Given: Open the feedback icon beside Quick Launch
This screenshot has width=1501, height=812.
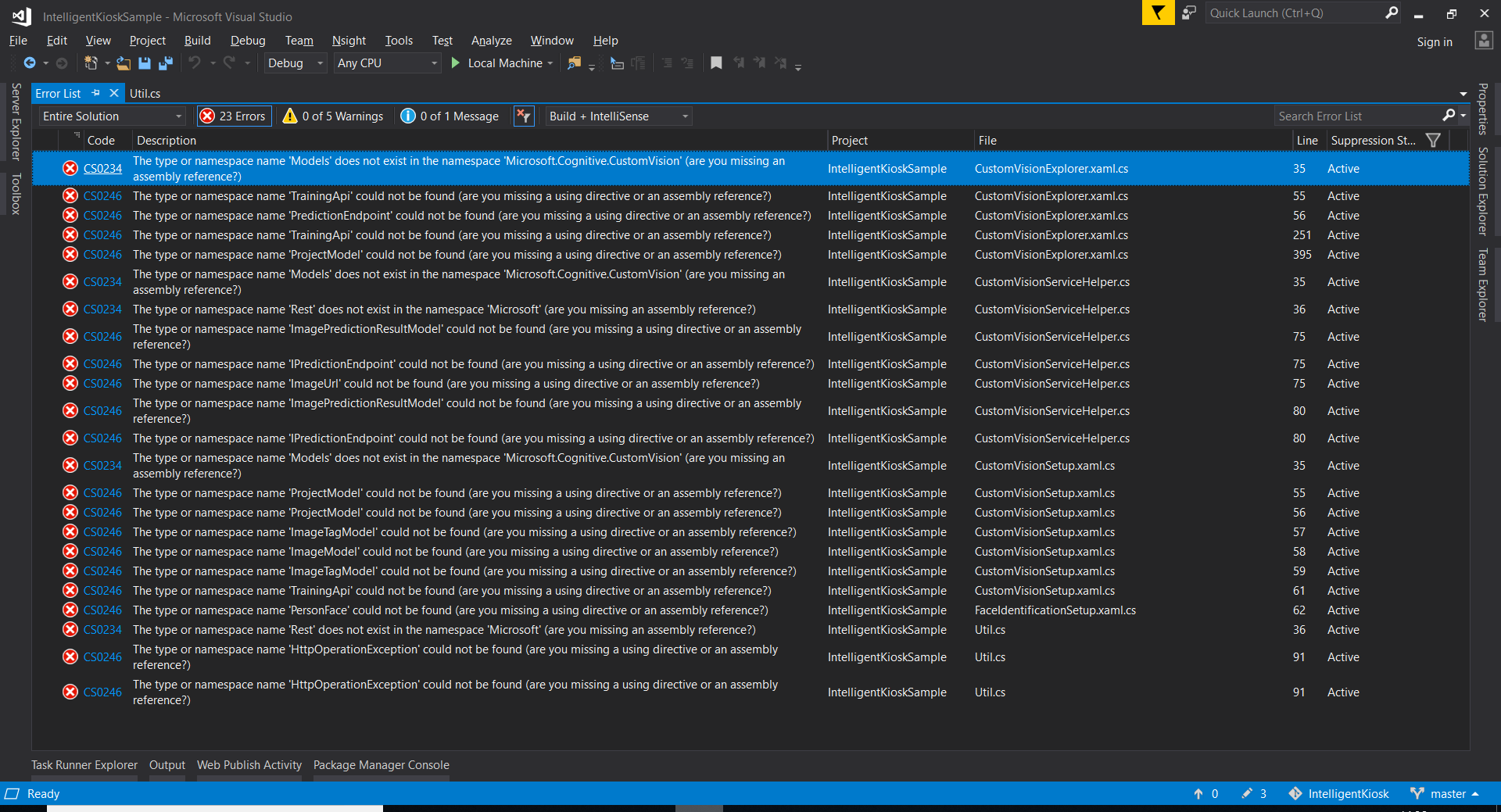Looking at the screenshot, I should pyautogui.click(x=1189, y=13).
